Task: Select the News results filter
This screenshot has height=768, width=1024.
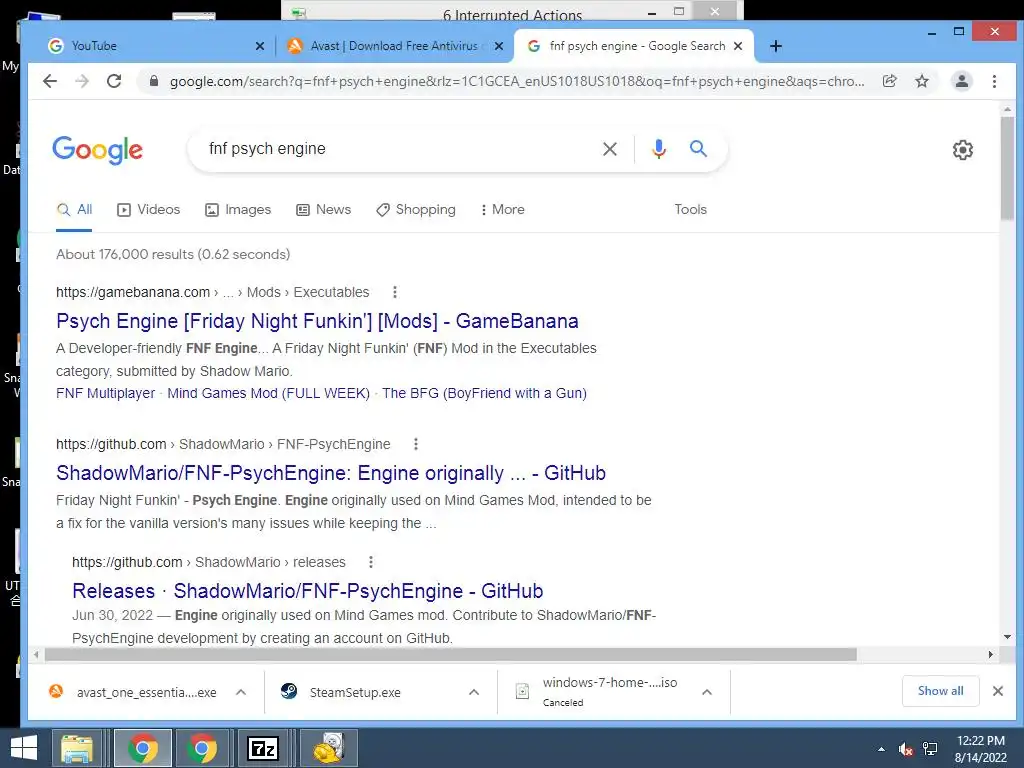Action: [323, 210]
